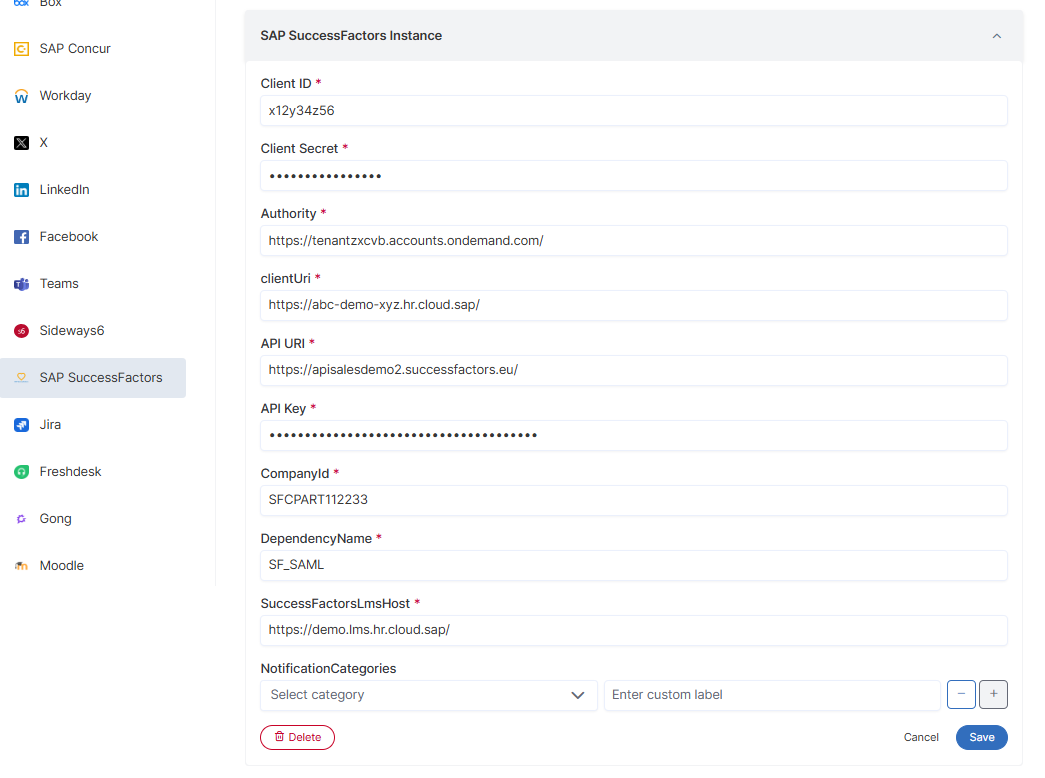Viewport: 1045px width, 778px height.
Task: Open the Workday integration label
Action: tap(65, 95)
